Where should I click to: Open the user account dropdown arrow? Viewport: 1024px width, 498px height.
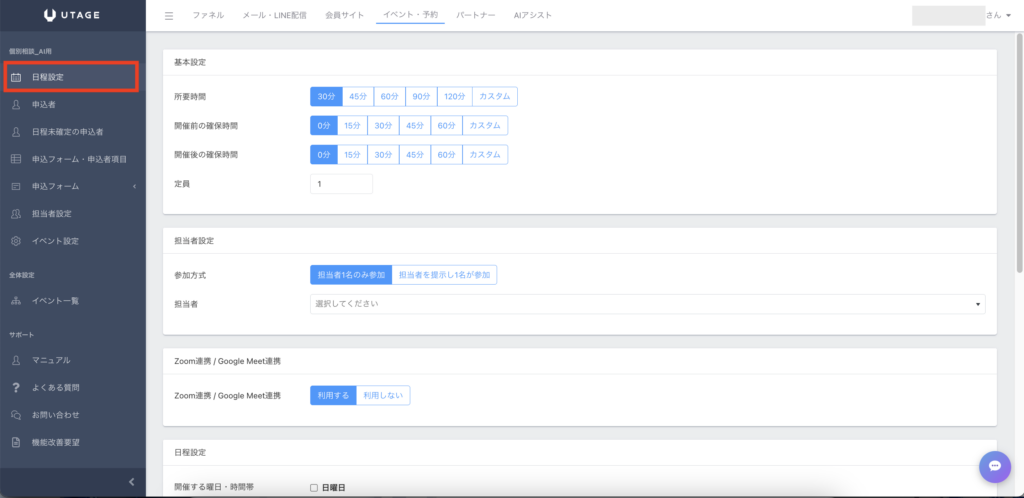(x=1008, y=16)
